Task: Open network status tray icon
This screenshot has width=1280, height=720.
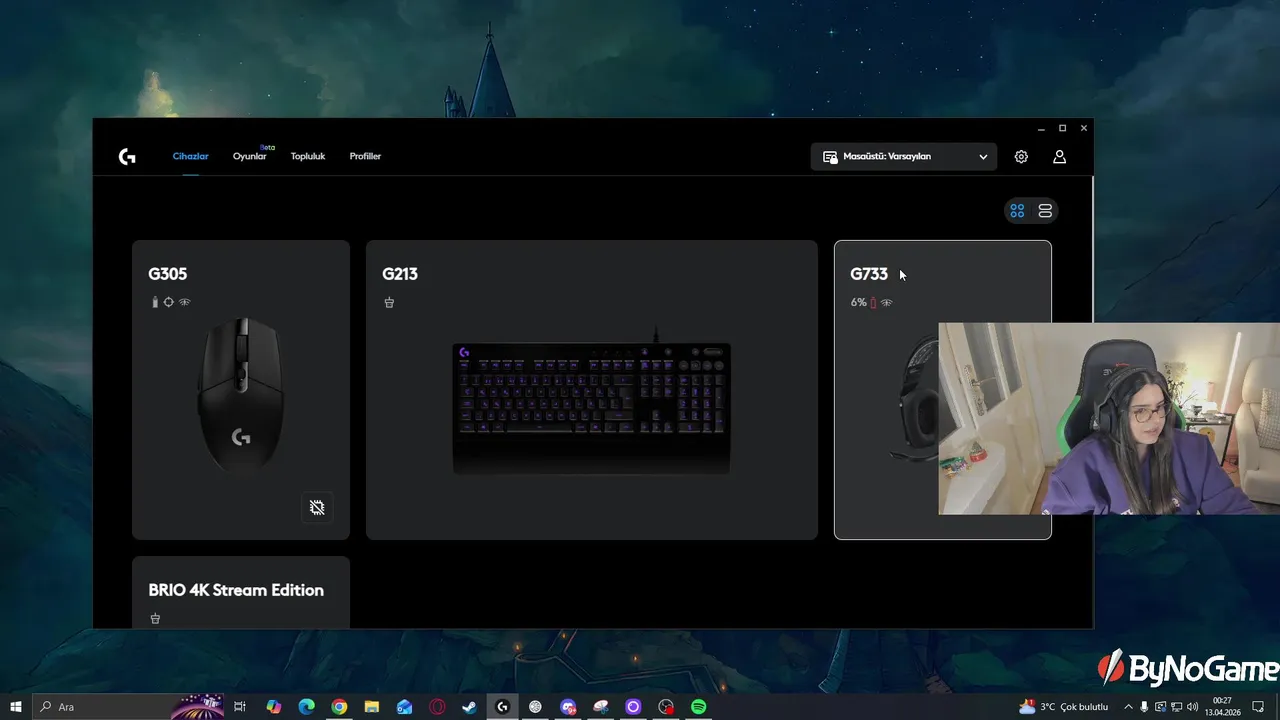Action: tap(1177, 707)
